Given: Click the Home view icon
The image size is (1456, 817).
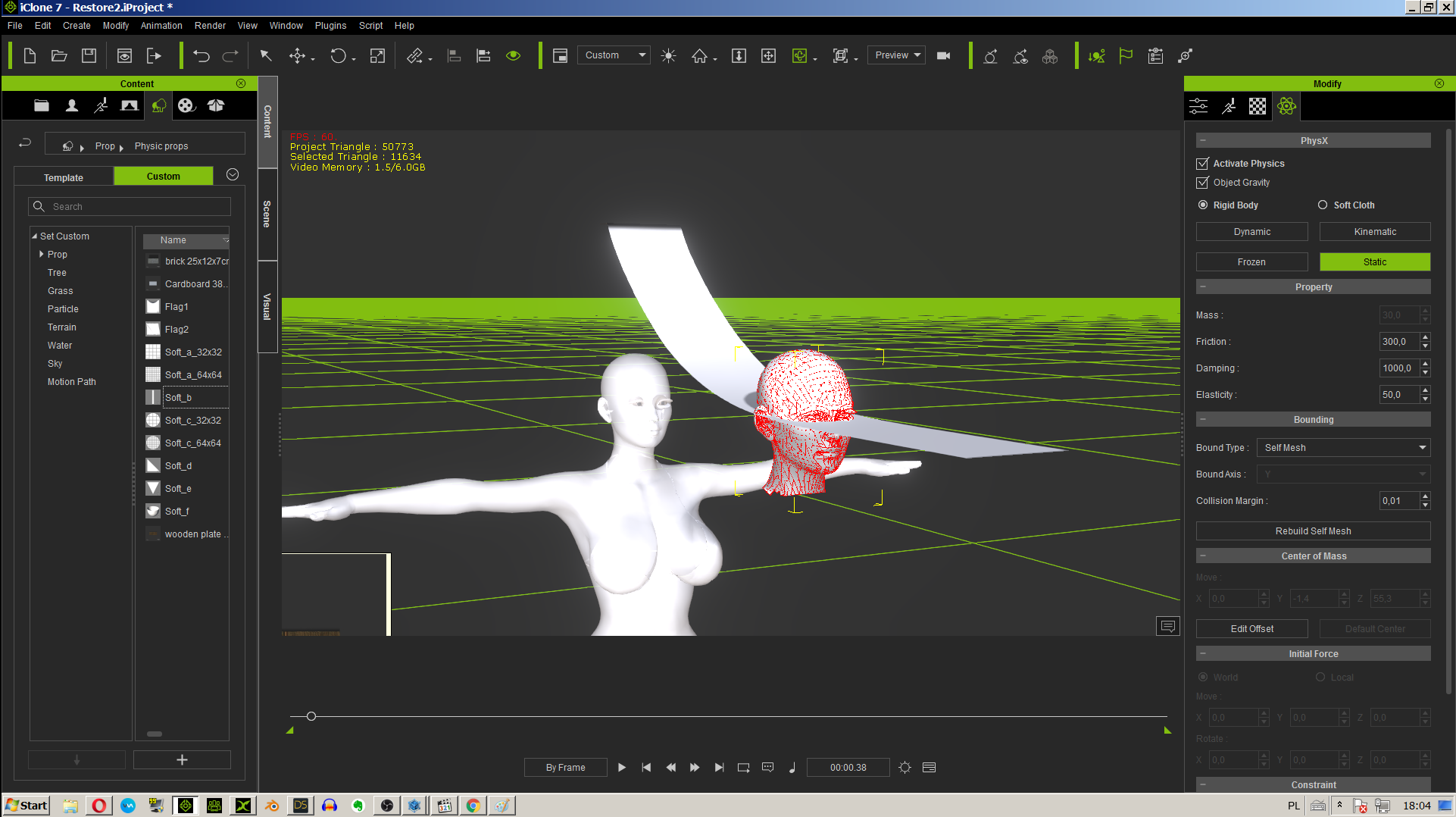Looking at the screenshot, I should point(699,55).
